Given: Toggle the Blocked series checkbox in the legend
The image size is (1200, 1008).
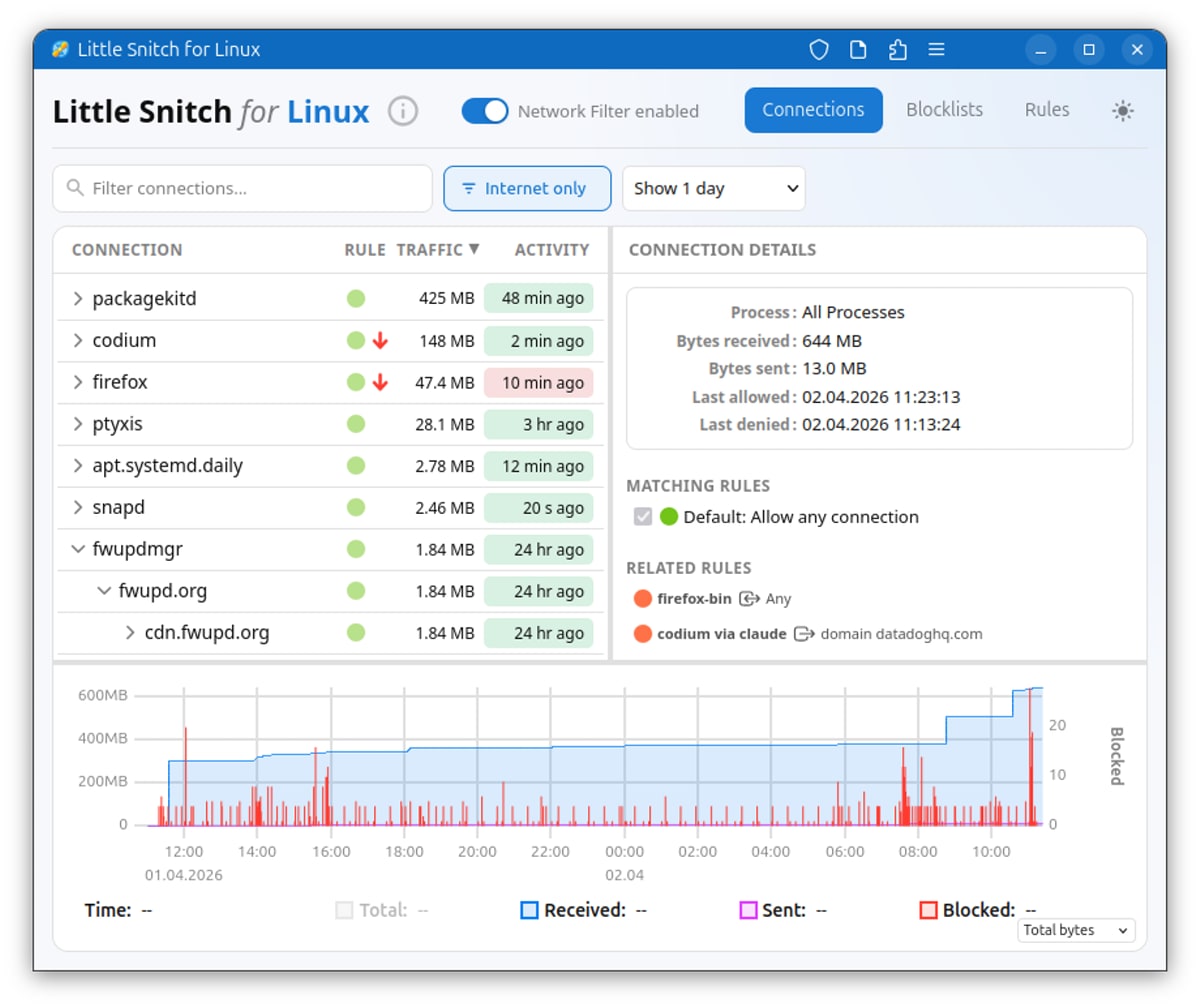Looking at the screenshot, I should click(928, 910).
